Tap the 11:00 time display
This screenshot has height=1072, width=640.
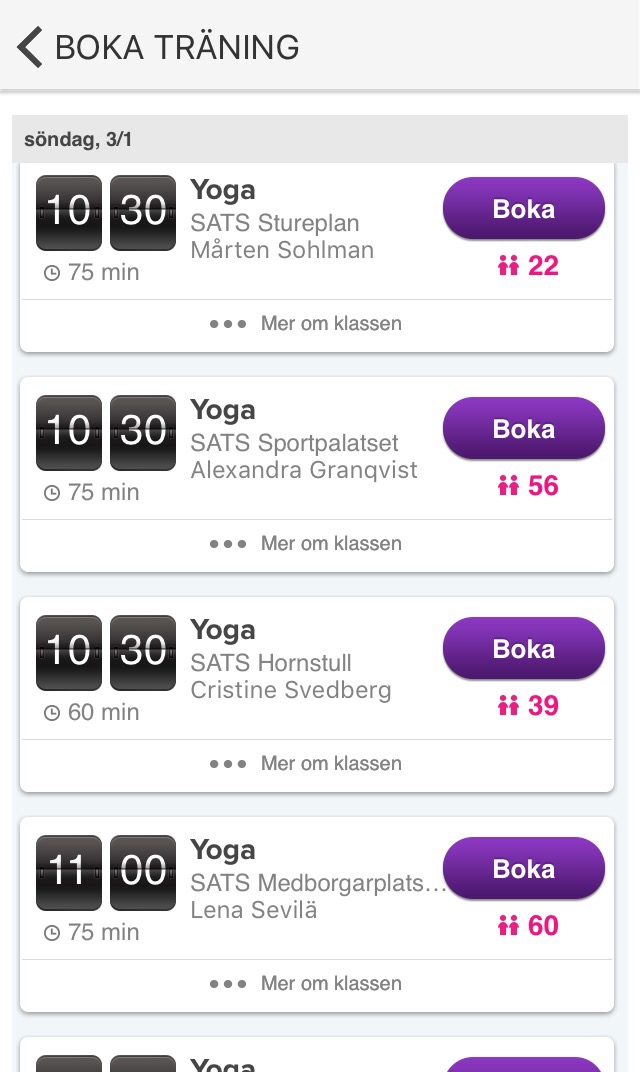(x=106, y=872)
